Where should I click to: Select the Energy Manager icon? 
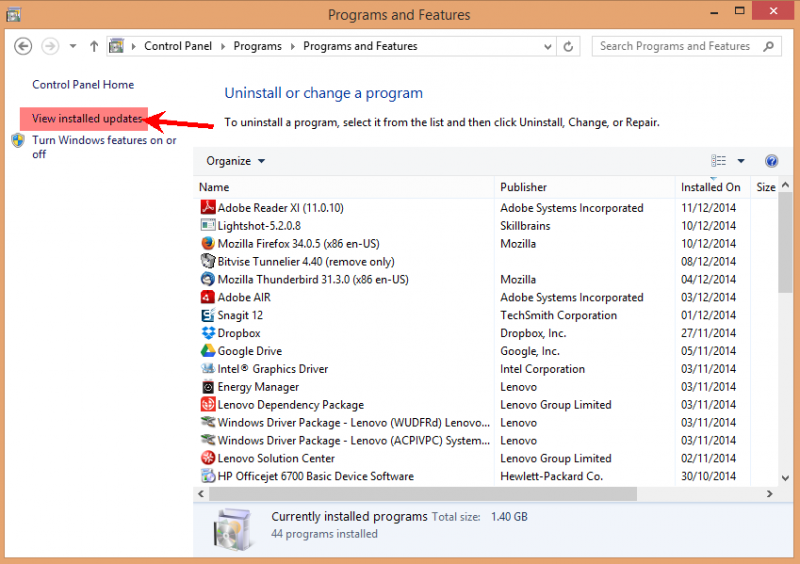pyautogui.click(x=208, y=386)
